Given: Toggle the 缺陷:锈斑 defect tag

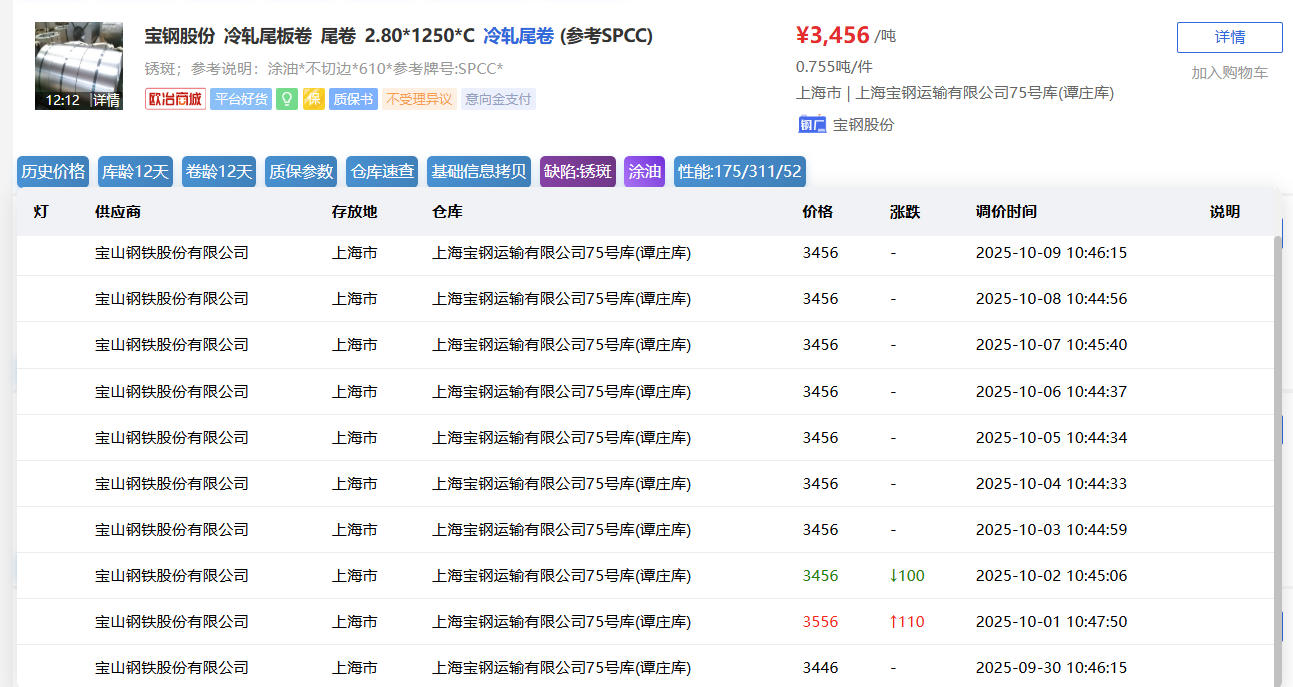Looking at the screenshot, I should pos(577,171).
